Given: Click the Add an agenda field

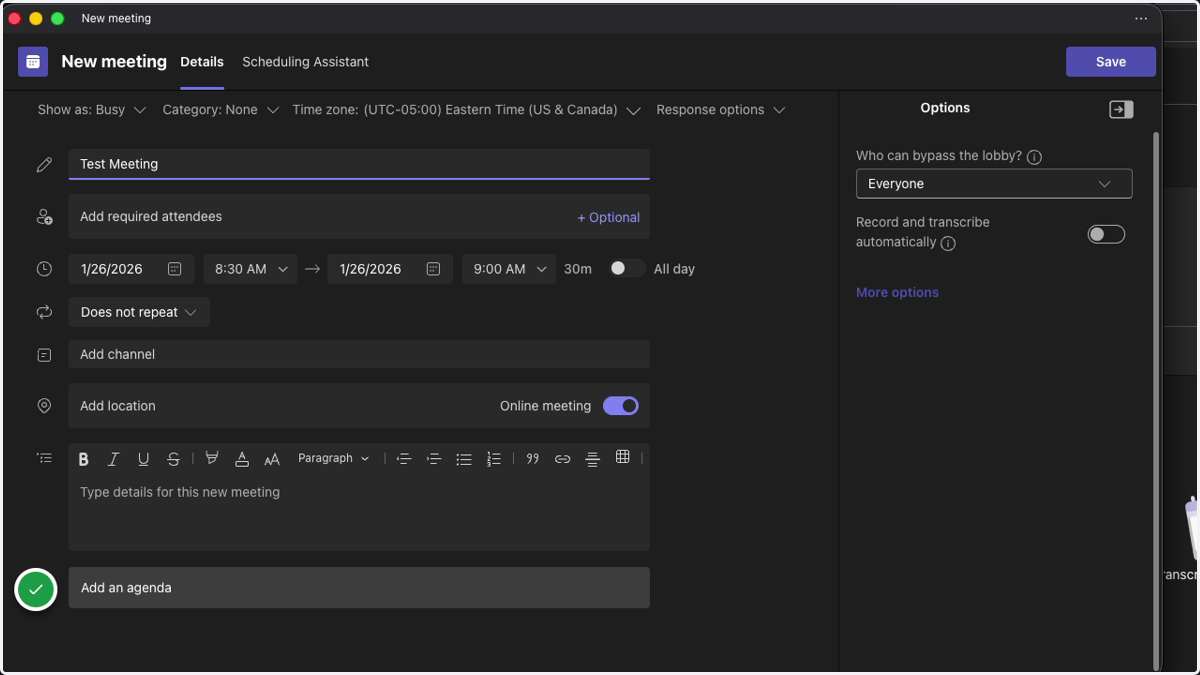Looking at the screenshot, I should click(x=359, y=588).
